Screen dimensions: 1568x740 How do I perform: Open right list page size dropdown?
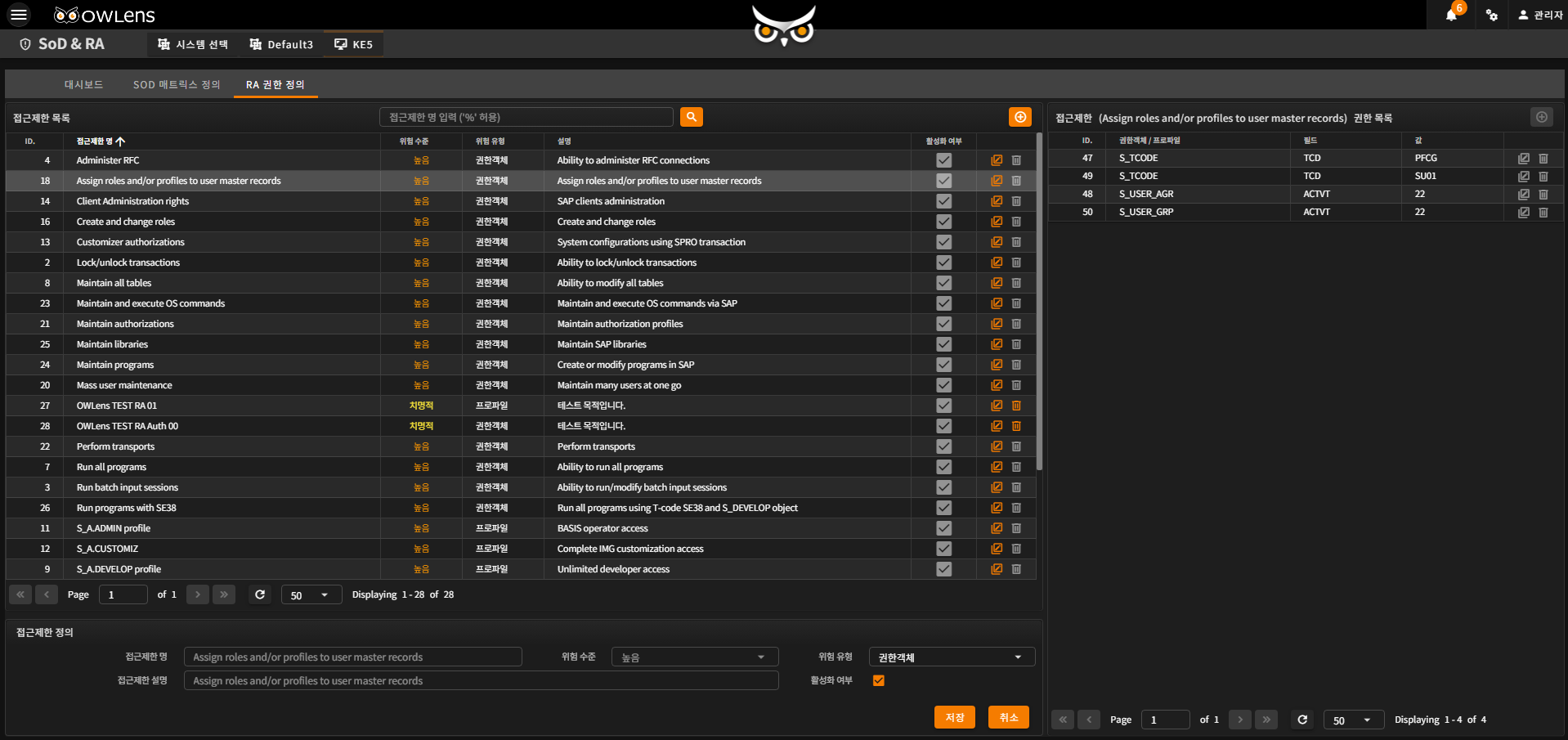click(1353, 720)
